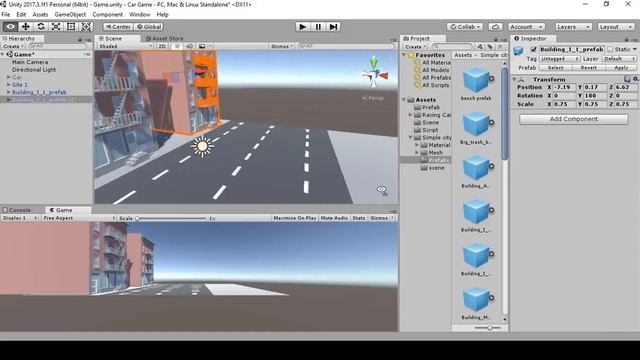The image size is (640, 360).
Task: Select Main Camera in Hierarchy
Action: click(30, 62)
